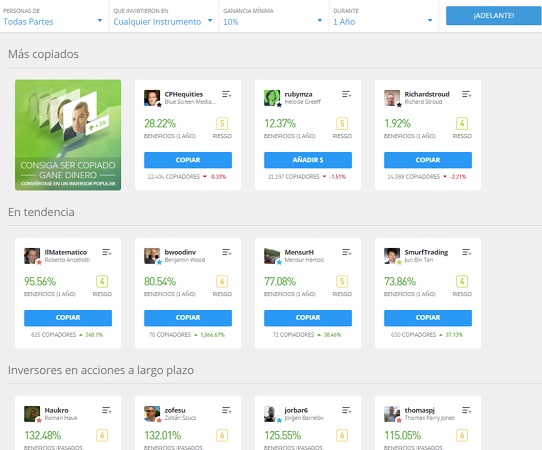
Task: Open Richardstroud username link
Action: pos(427,94)
